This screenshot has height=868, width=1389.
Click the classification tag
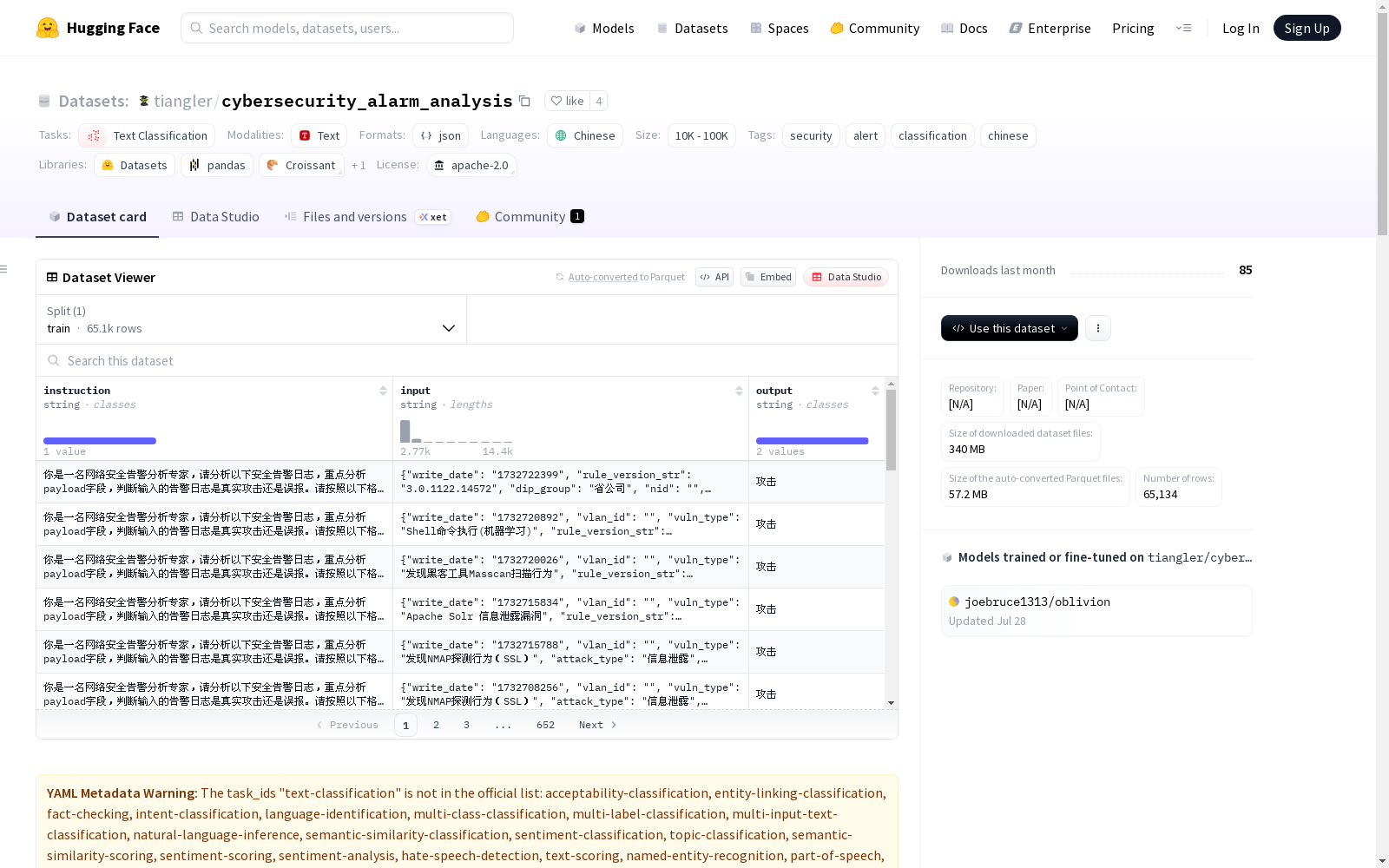click(x=932, y=135)
